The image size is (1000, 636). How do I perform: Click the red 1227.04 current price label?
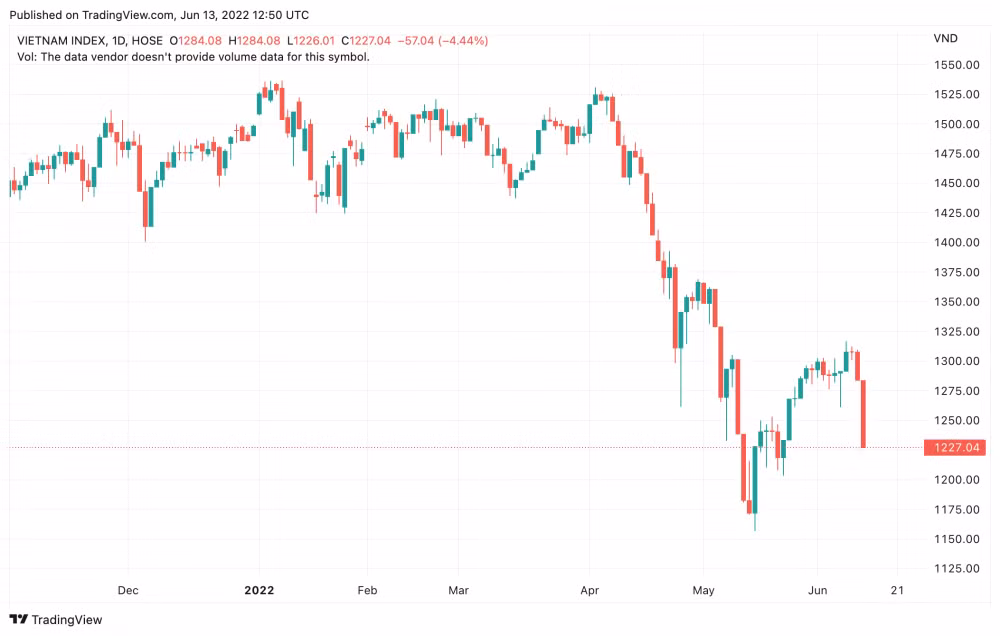pyautogui.click(x=955, y=447)
